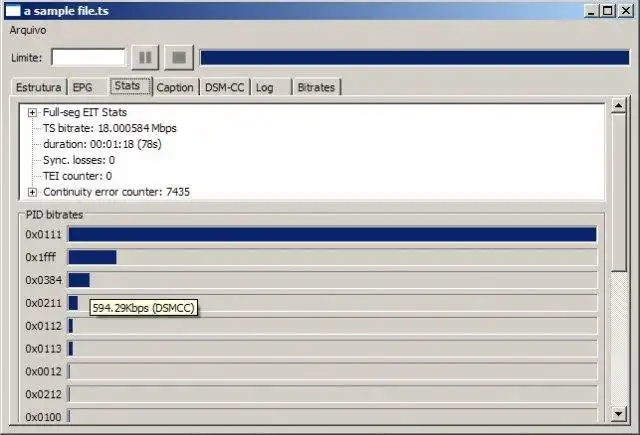Click the 0x0012 PID bitrate bar
Screen dimensions: 640x435
point(332,372)
